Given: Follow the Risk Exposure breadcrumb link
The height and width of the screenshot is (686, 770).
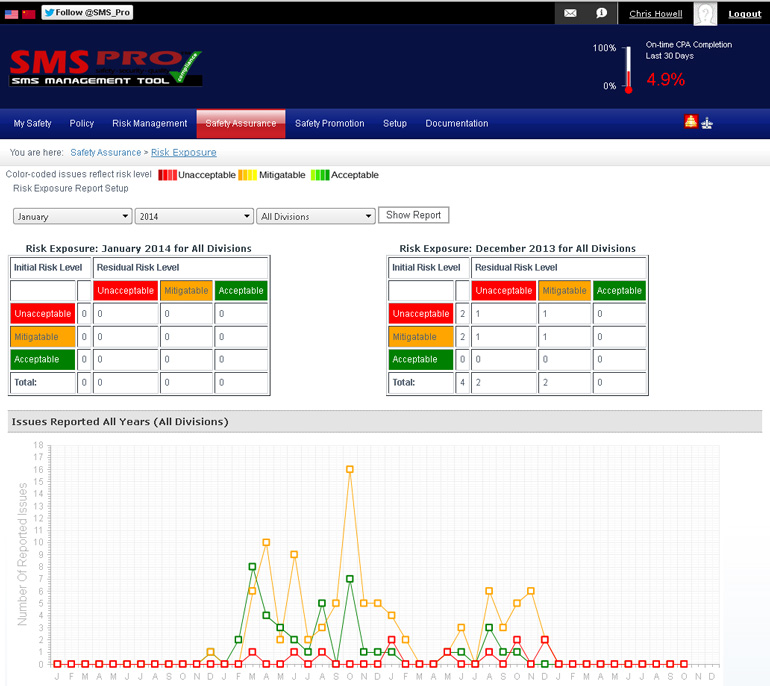Looking at the screenshot, I should [184, 153].
